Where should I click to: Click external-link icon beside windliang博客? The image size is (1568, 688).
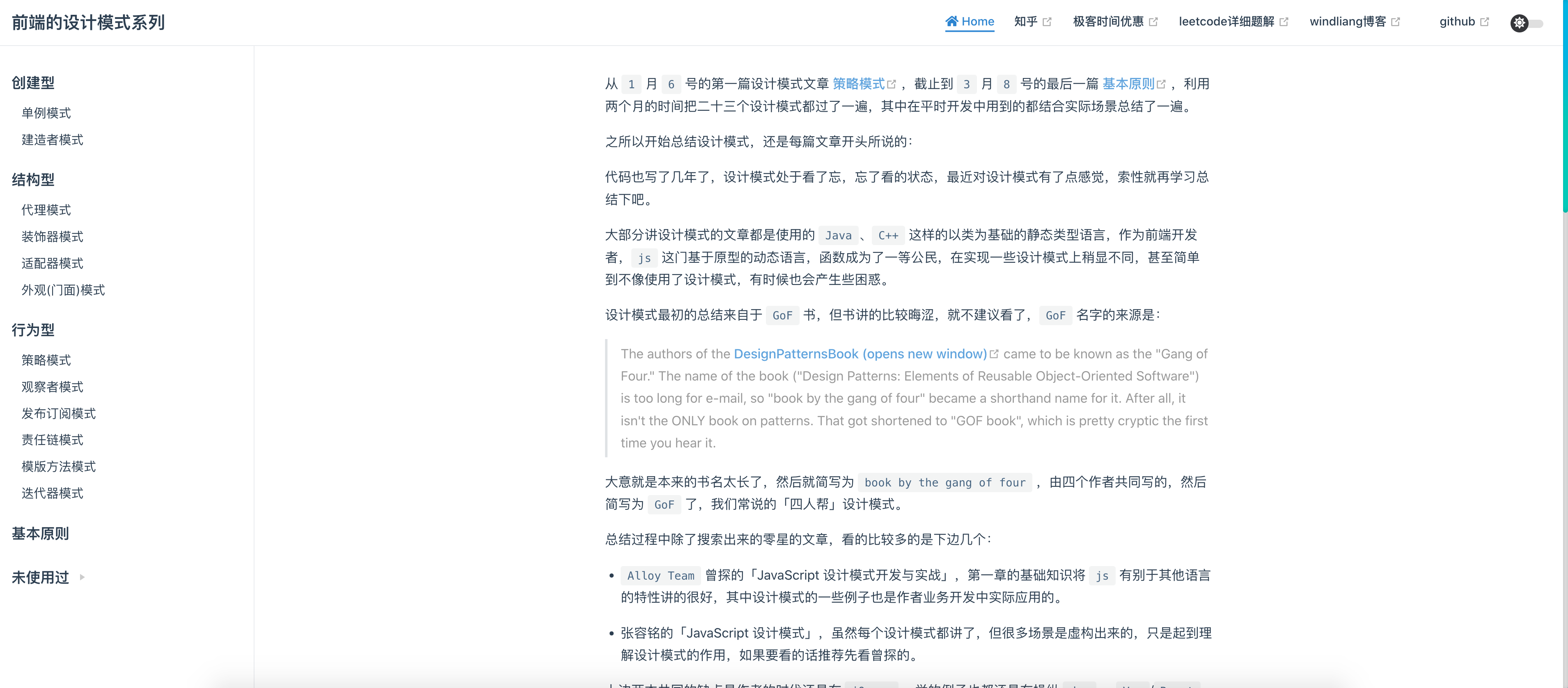pyautogui.click(x=1396, y=22)
